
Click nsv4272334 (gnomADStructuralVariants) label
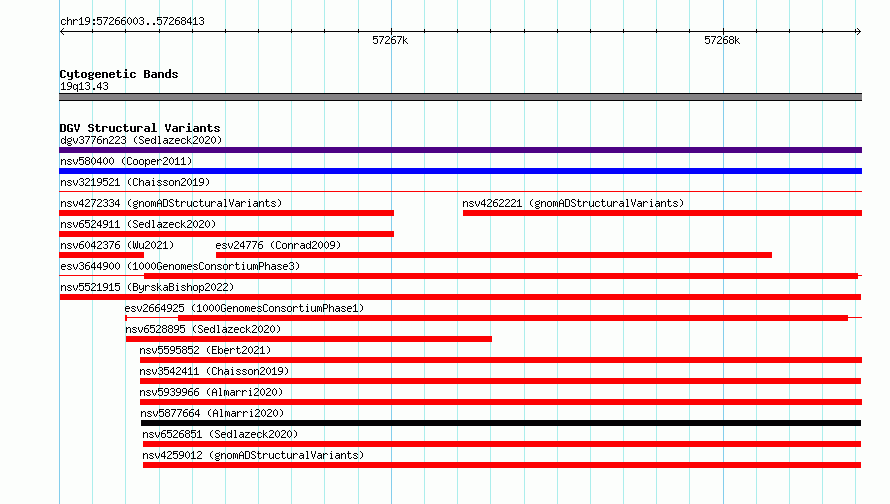coord(171,203)
